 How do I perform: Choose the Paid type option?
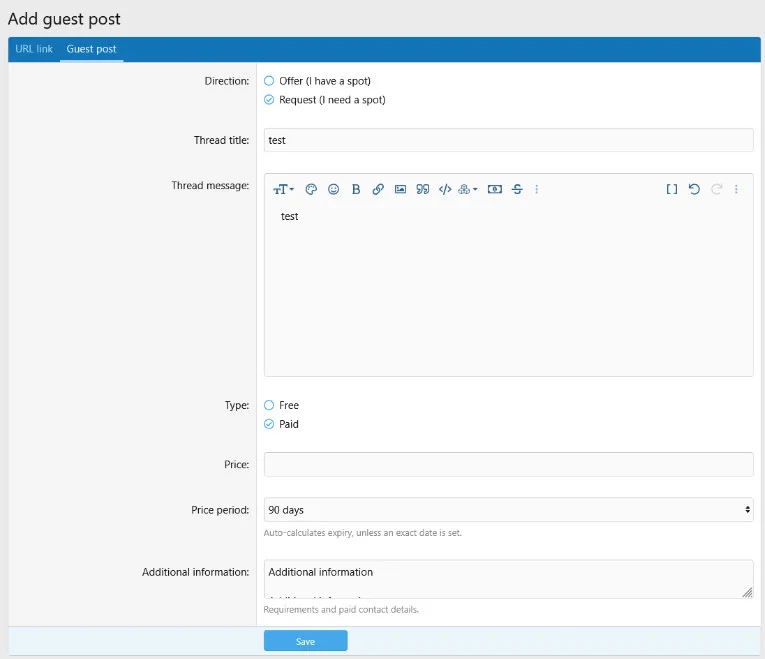click(x=269, y=424)
